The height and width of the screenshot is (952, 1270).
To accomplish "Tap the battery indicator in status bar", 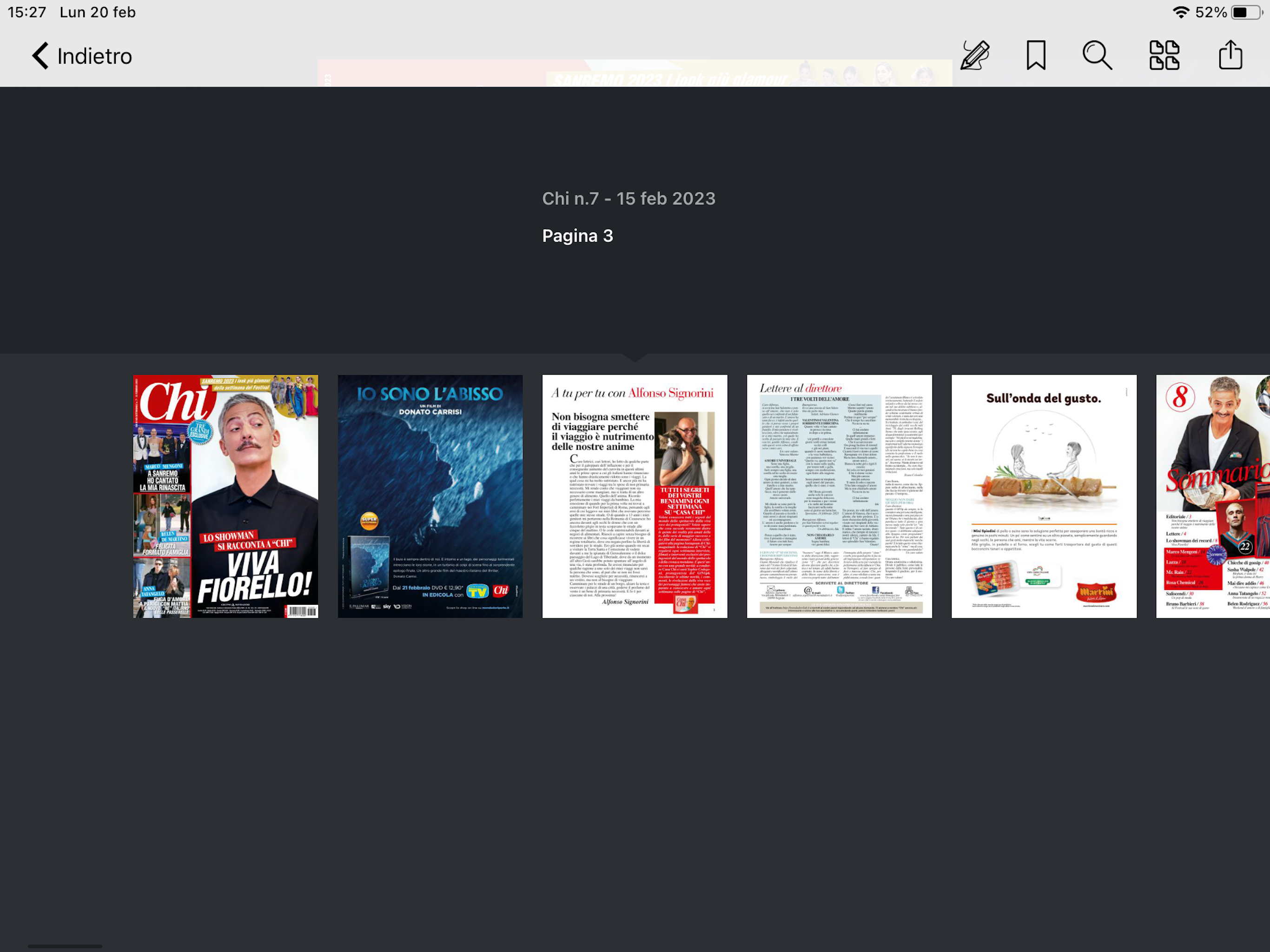I will [x=1246, y=12].
